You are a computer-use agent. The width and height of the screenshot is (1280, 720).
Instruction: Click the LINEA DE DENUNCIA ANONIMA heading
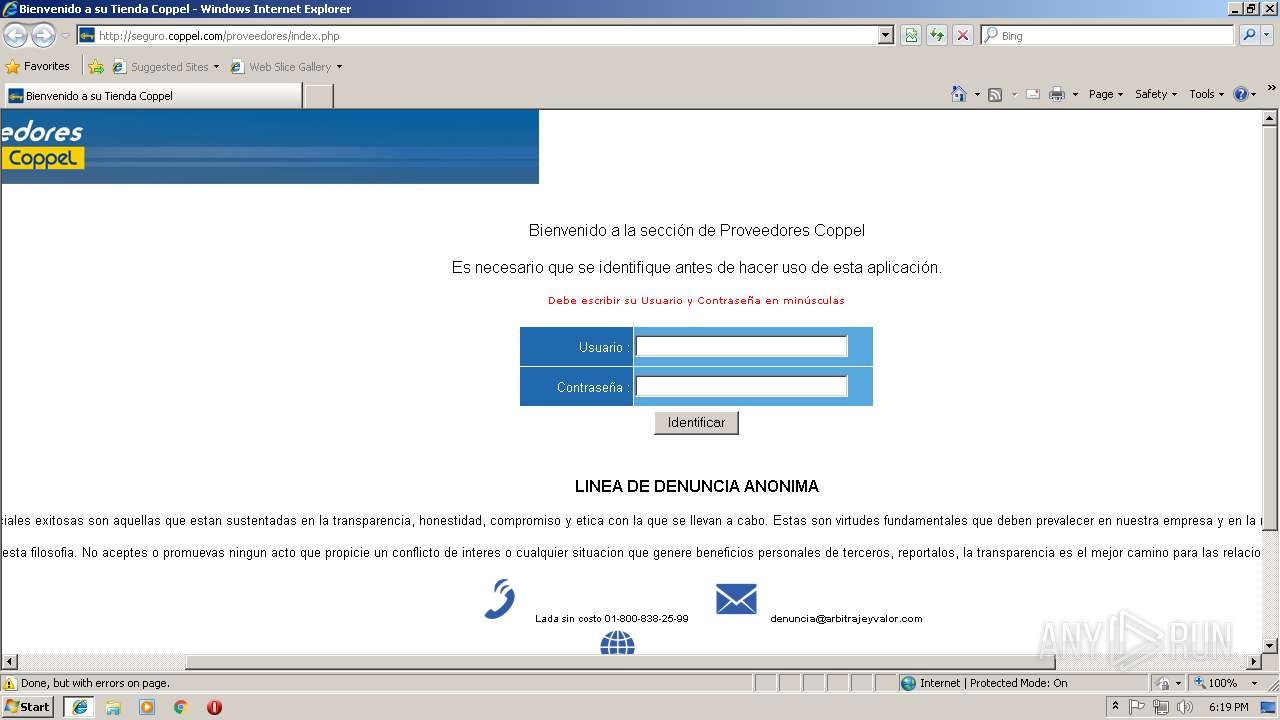point(696,487)
